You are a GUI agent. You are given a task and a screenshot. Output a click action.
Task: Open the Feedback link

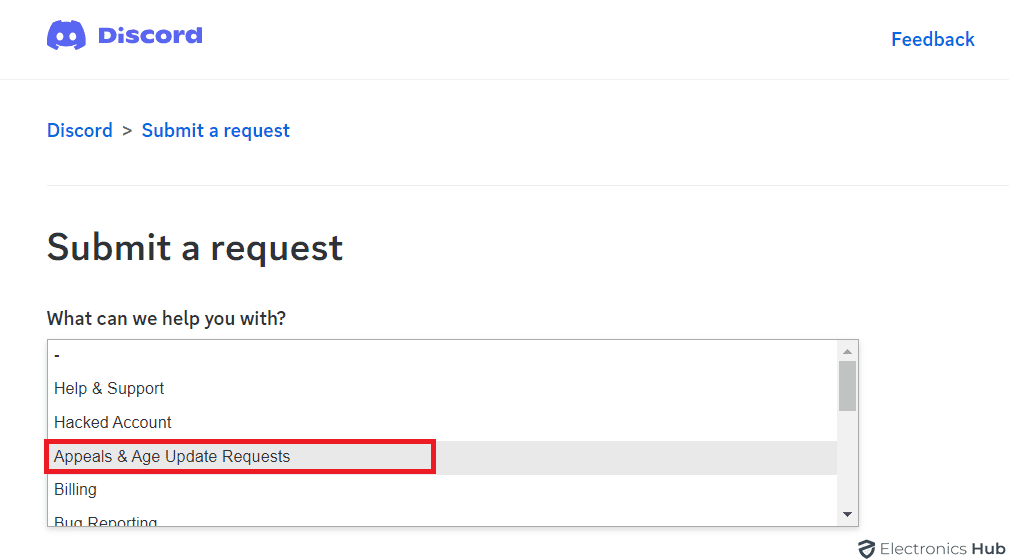coord(932,39)
